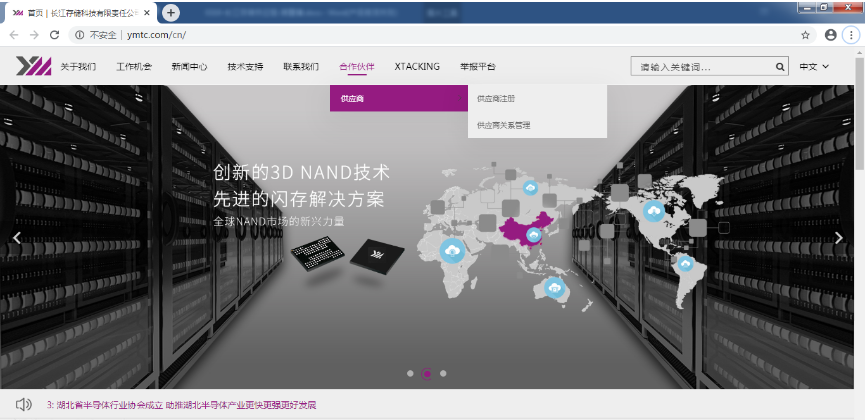Click the 创新的3D NAND技术 headline

[x=302, y=173]
